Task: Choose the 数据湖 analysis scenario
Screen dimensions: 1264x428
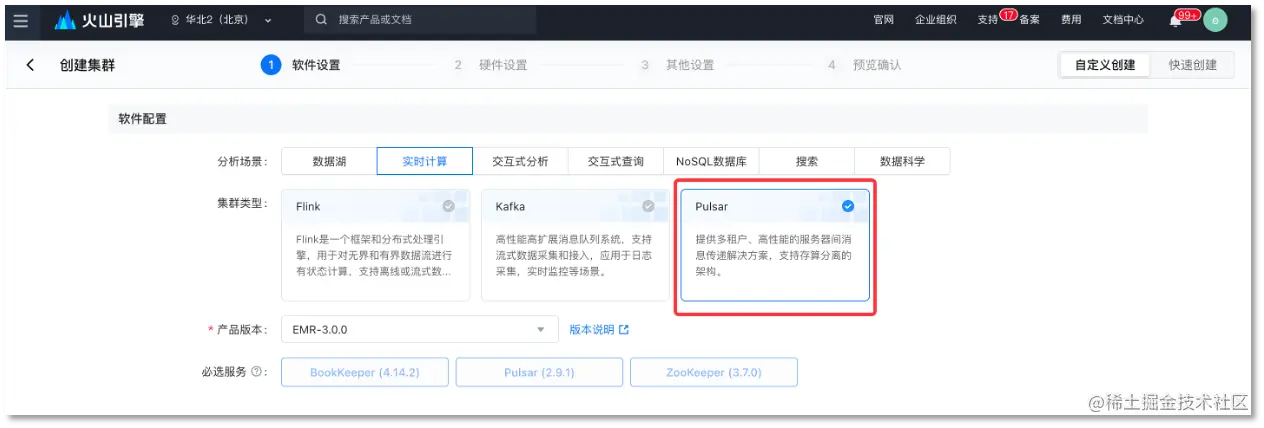Action: (329, 161)
